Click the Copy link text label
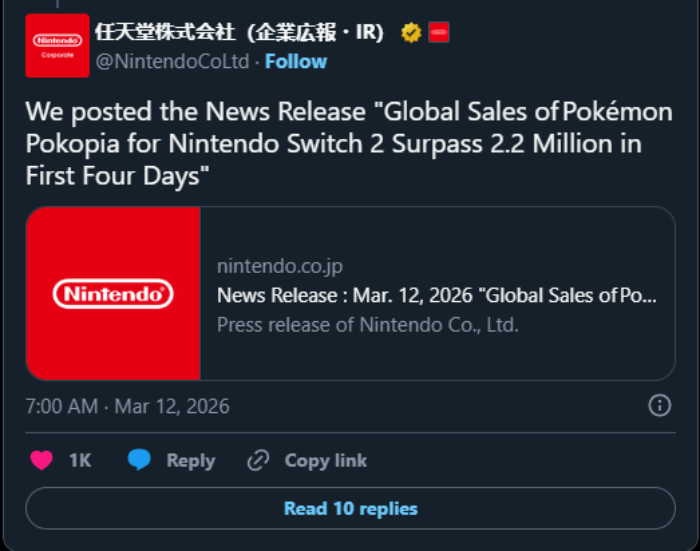 [x=325, y=460]
